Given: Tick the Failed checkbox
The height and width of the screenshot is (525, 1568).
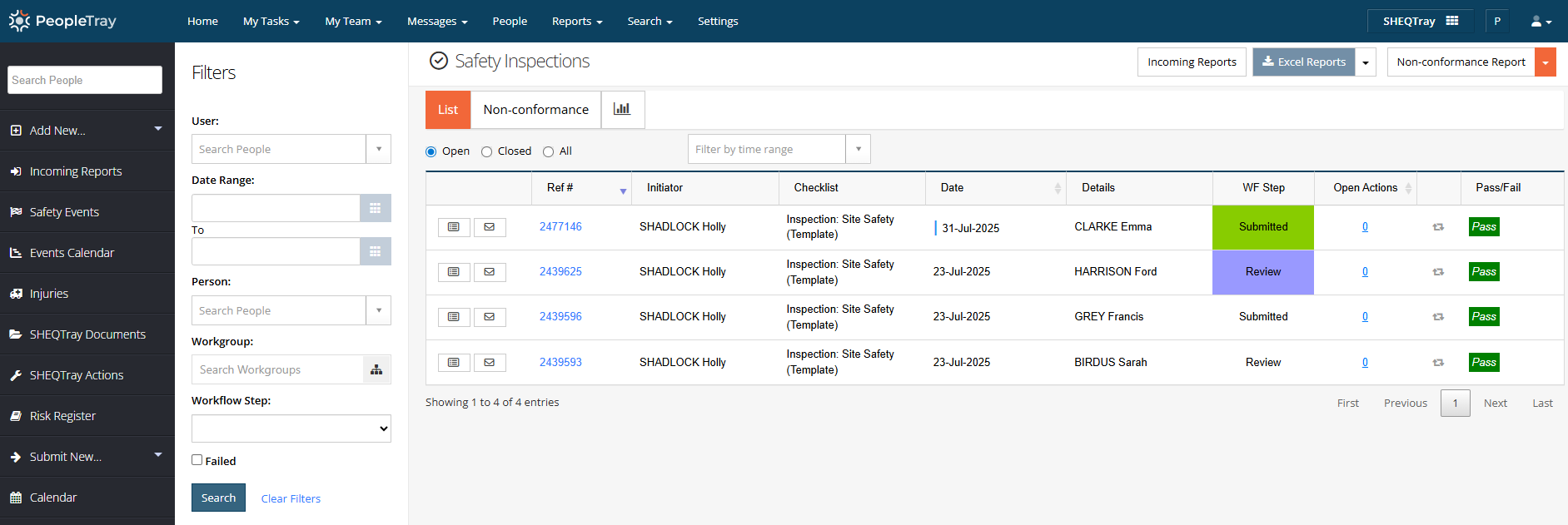Looking at the screenshot, I should (x=197, y=460).
